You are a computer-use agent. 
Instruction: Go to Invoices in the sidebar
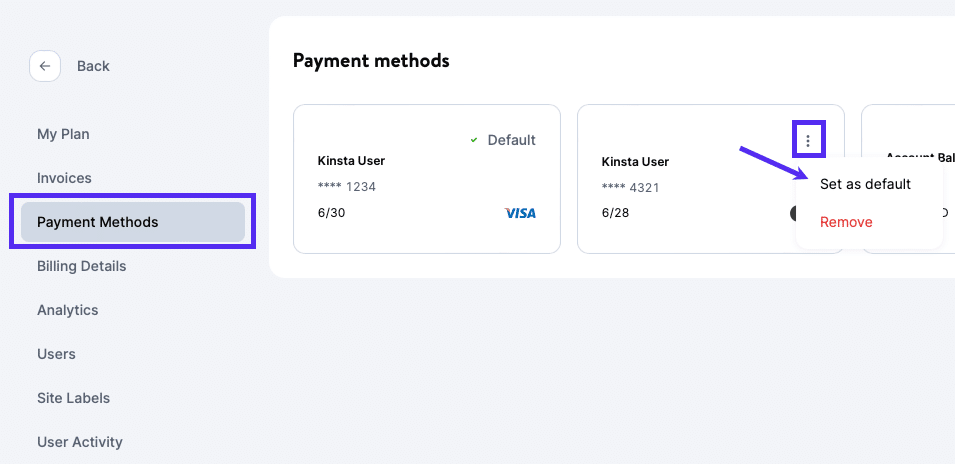coord(64,178)
